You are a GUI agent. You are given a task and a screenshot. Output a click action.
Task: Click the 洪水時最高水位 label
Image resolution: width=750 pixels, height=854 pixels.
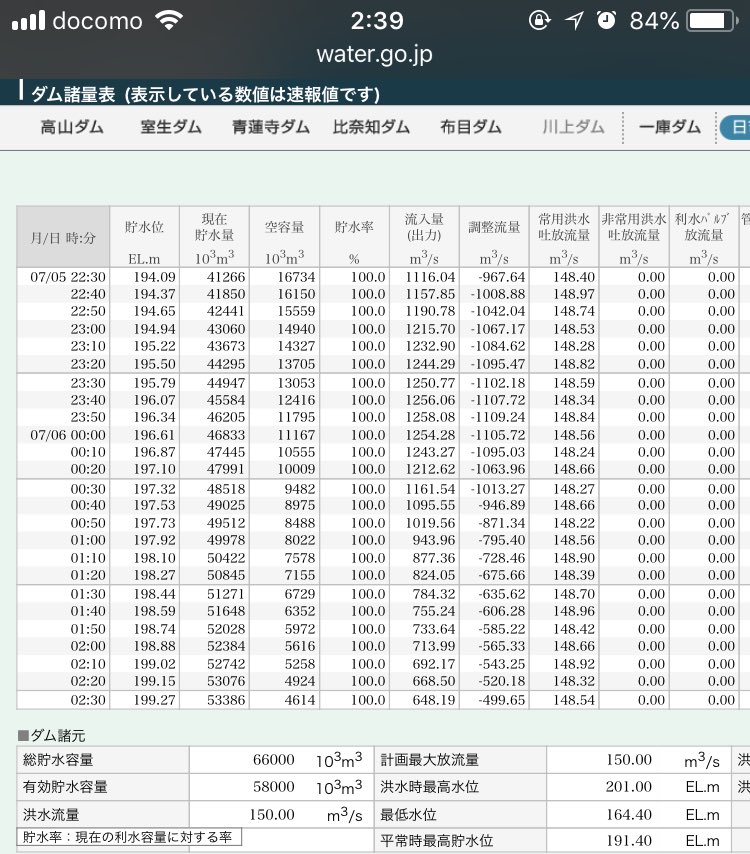(429, 786)
